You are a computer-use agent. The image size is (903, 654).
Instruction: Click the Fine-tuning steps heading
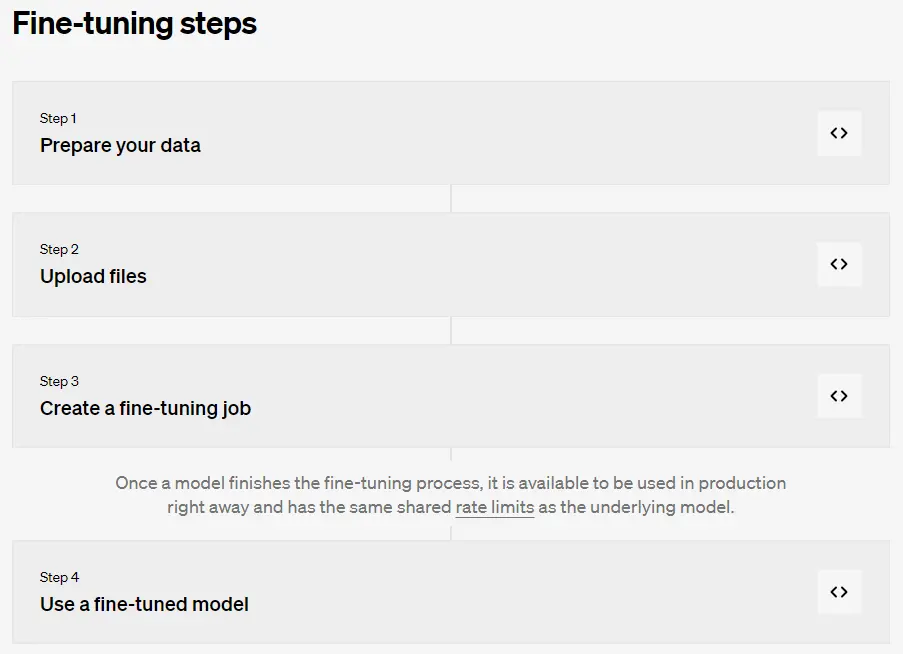(x=135, y=24)
